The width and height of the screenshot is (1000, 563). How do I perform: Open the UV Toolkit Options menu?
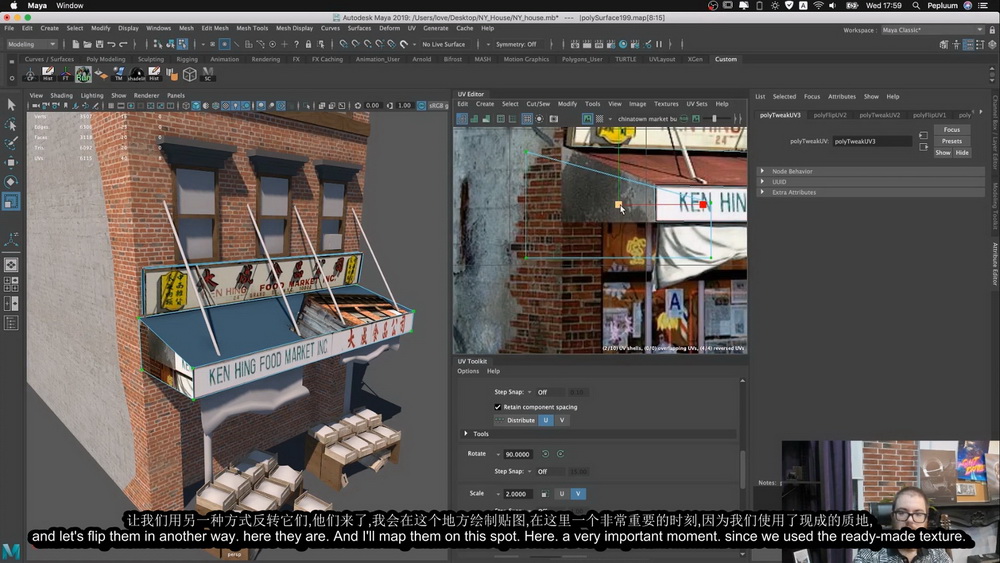[x=467, y=371]
